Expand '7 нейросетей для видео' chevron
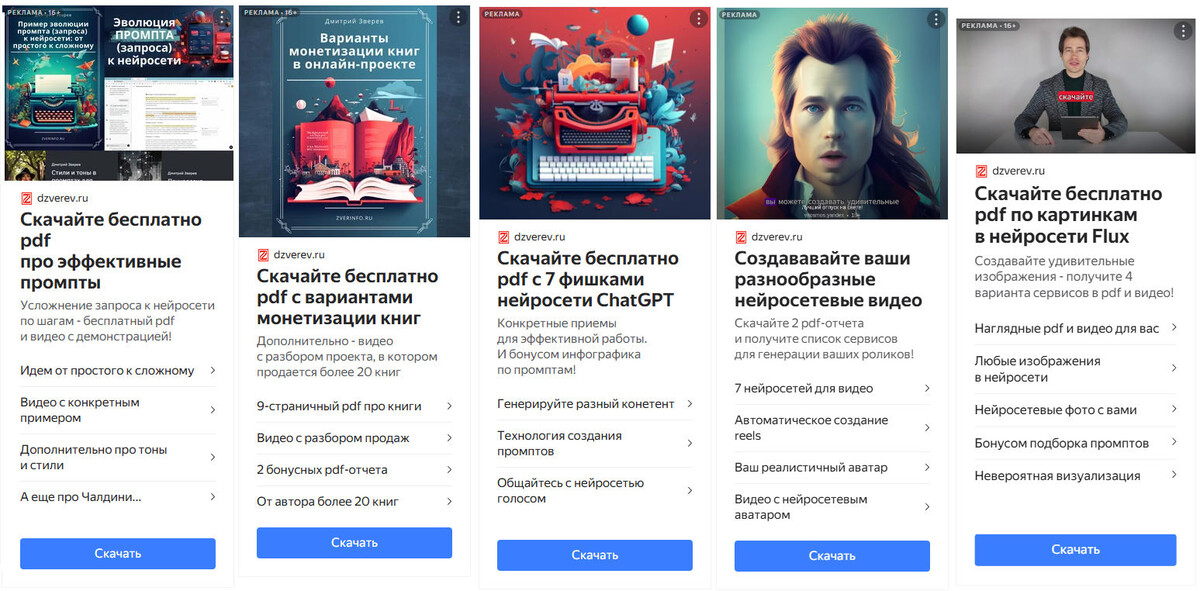1200x591 pixels. tap(927, 388)
